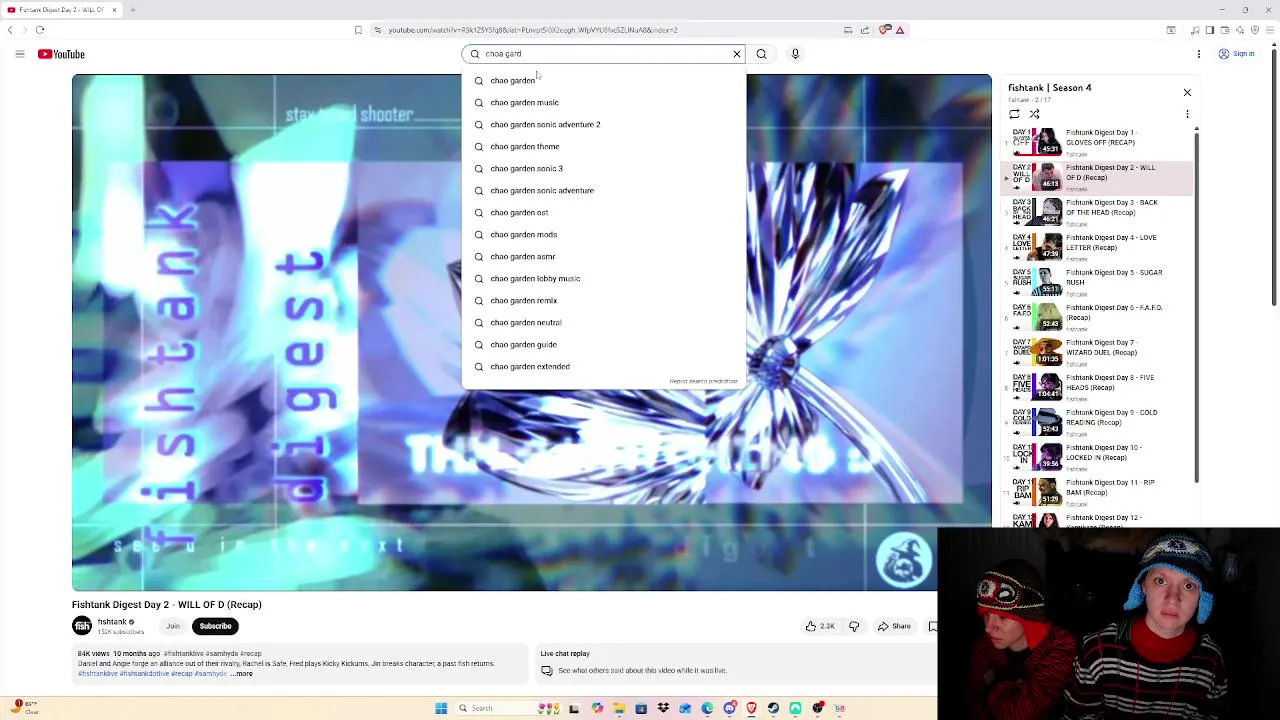1280x720 pixels.
Task: Play Fishtank Digest Day 3 - BACK OF THE HEAD
Action: click(1098, 211)
